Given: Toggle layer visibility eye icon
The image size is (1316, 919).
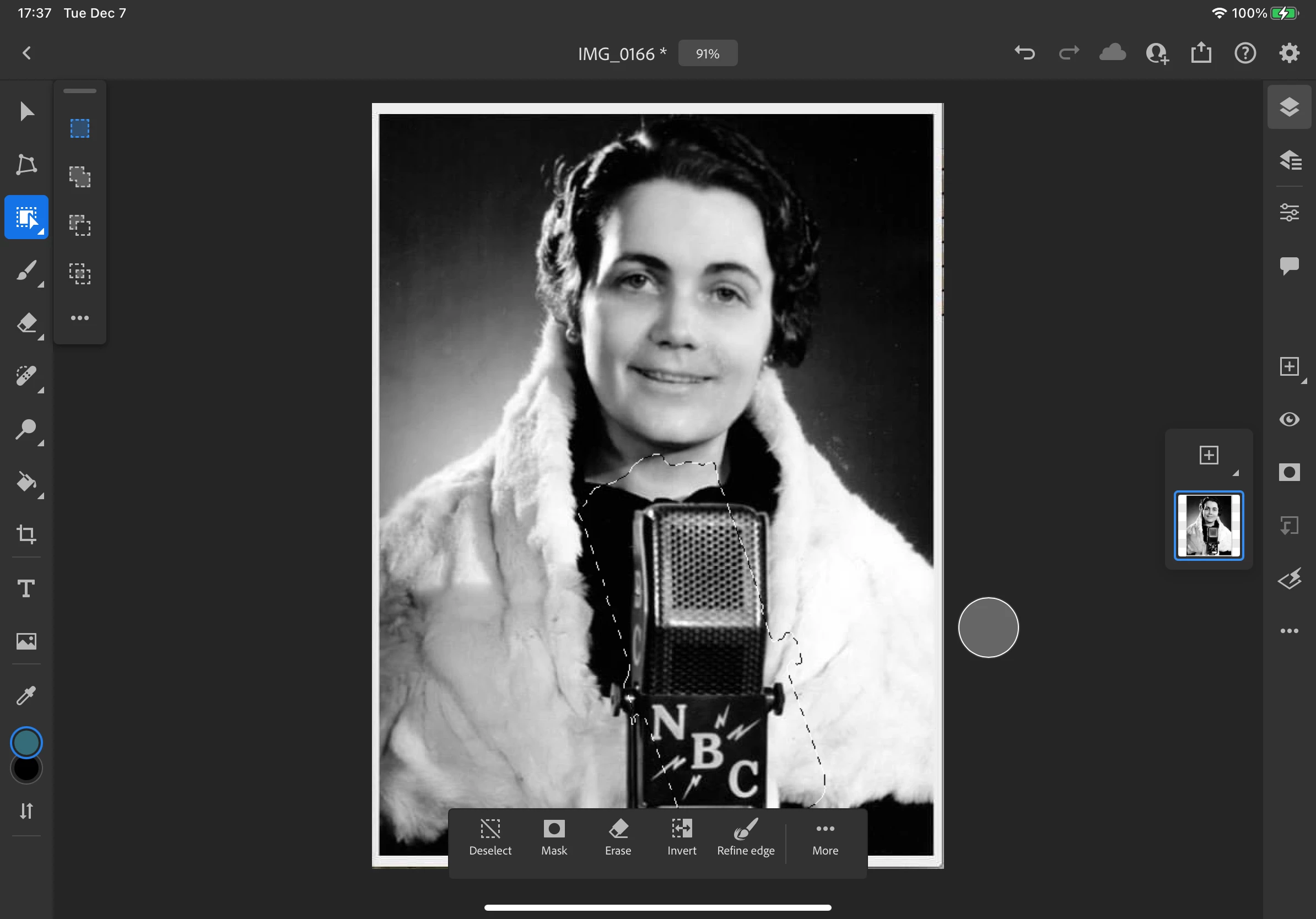Looking at the screenshot, I should coord(1289,419).
